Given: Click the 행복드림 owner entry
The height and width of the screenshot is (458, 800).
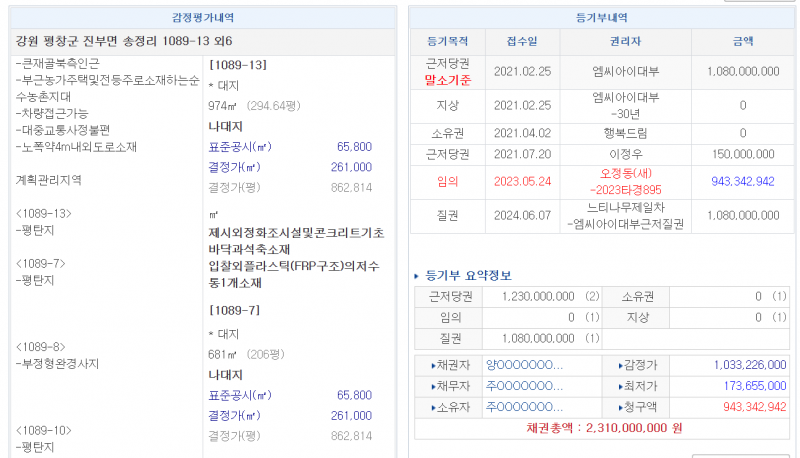Looking at the screenshot, I should point(626,132).
